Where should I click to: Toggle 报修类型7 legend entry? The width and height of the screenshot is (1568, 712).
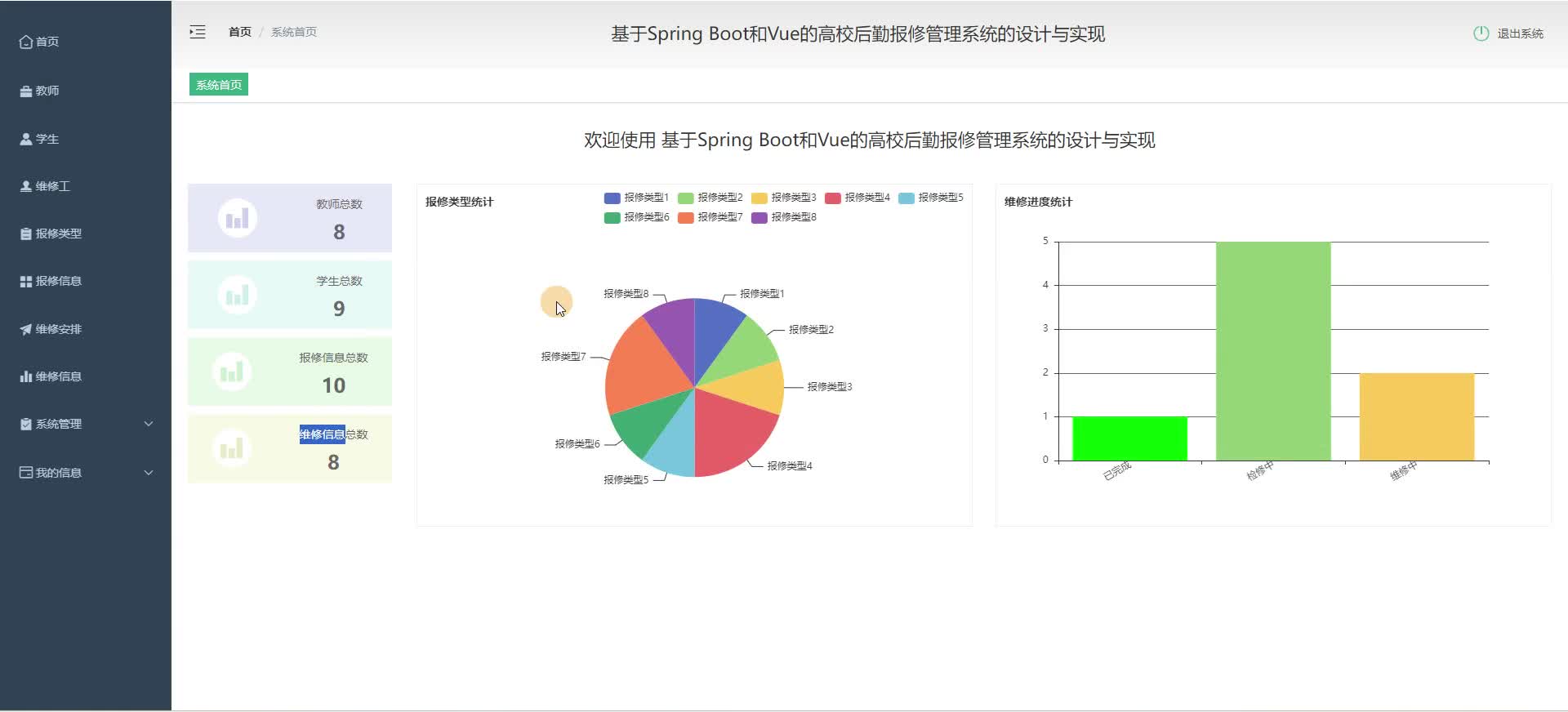(710, 217)
